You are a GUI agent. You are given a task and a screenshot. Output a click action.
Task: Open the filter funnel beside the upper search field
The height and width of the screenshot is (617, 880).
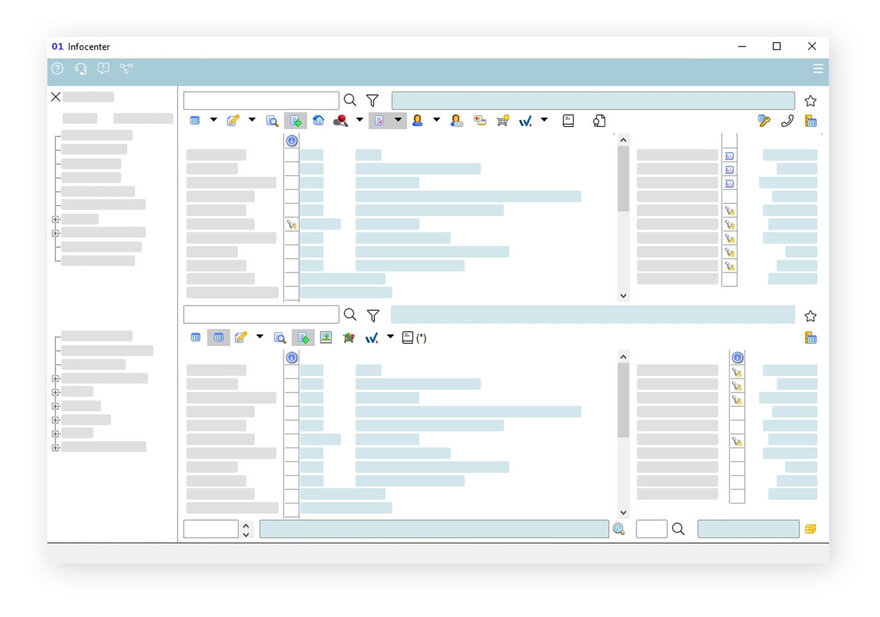372,100
